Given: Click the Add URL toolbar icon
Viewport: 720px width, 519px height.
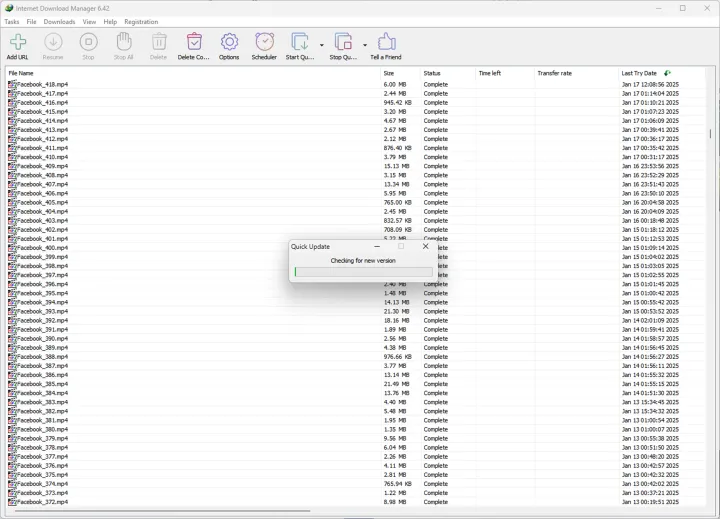Looking at the screenshot, I should pyautogui.click(x=17, y=42).
